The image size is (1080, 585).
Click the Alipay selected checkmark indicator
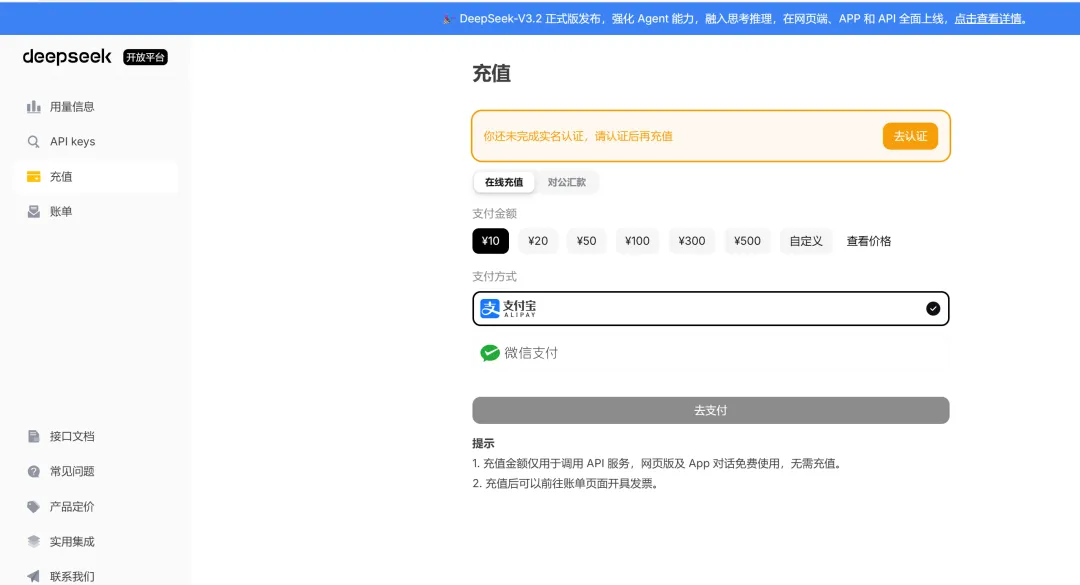tap(933, 309)
